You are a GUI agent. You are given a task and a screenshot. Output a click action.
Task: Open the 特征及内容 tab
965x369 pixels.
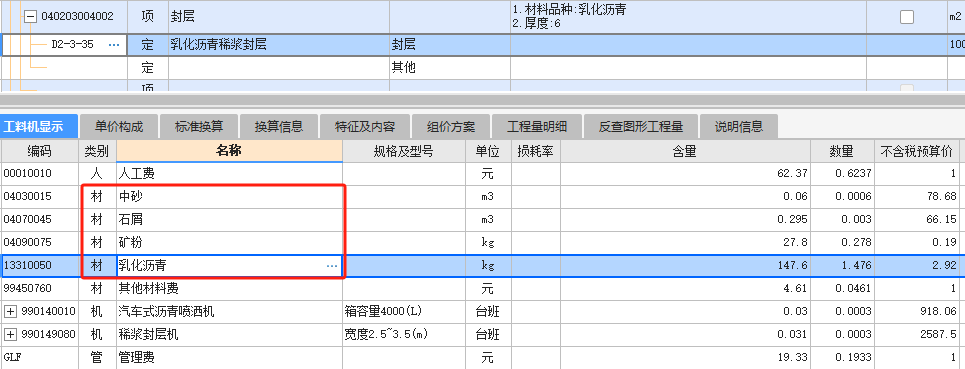tap(364, 127)
